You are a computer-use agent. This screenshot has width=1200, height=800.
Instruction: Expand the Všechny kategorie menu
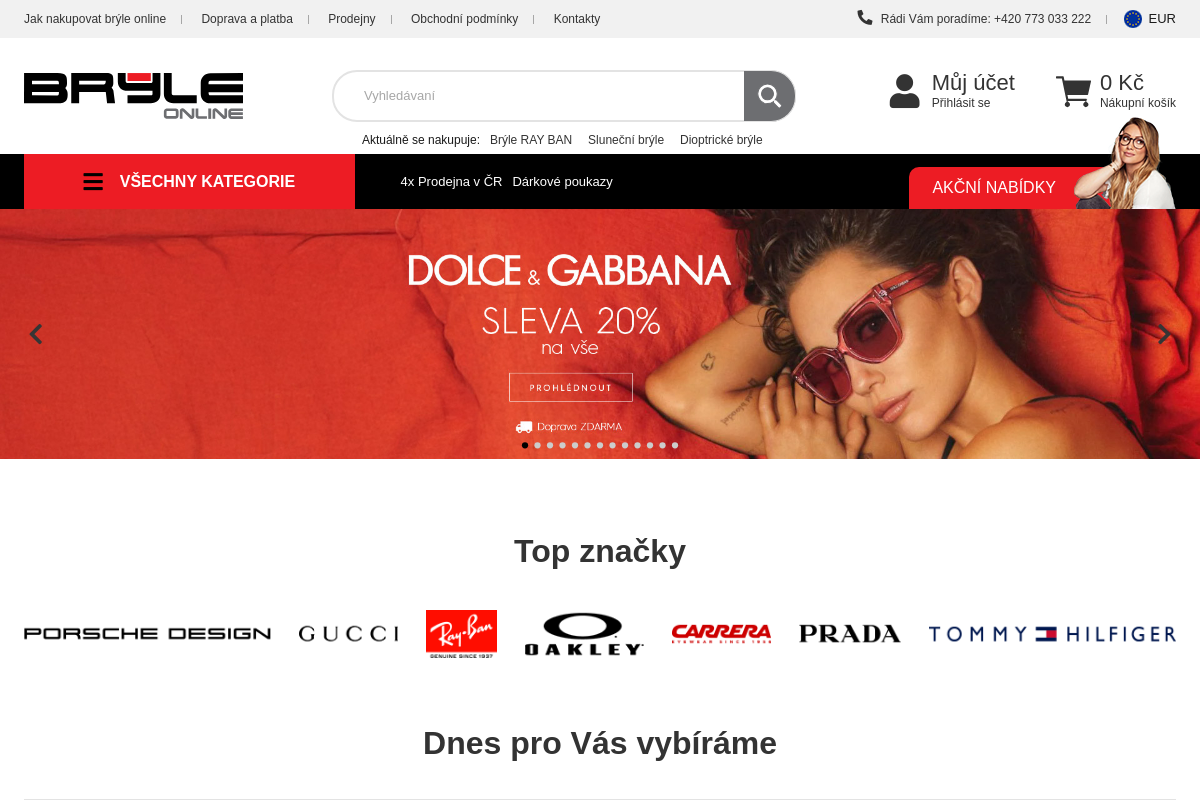point(189,182)
